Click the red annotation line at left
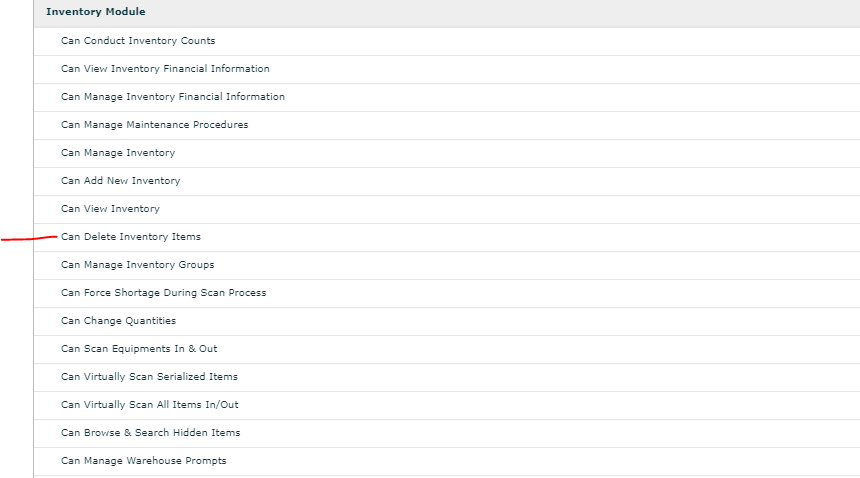 coord(28,239)
